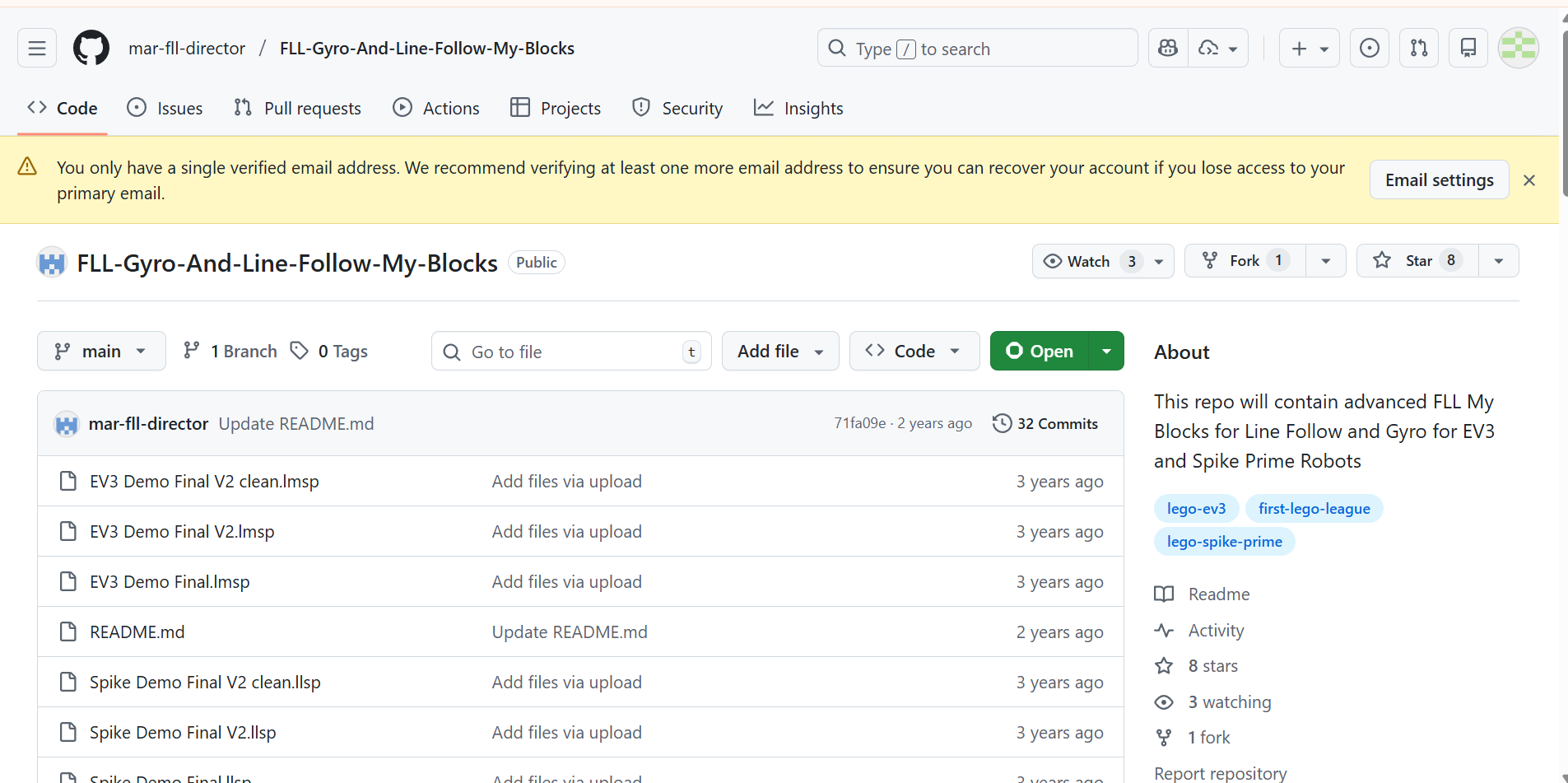Open the Copilot chat icon
Image resolution: width=1568 pixels, height=783 pixels.
pos(1167,48)
